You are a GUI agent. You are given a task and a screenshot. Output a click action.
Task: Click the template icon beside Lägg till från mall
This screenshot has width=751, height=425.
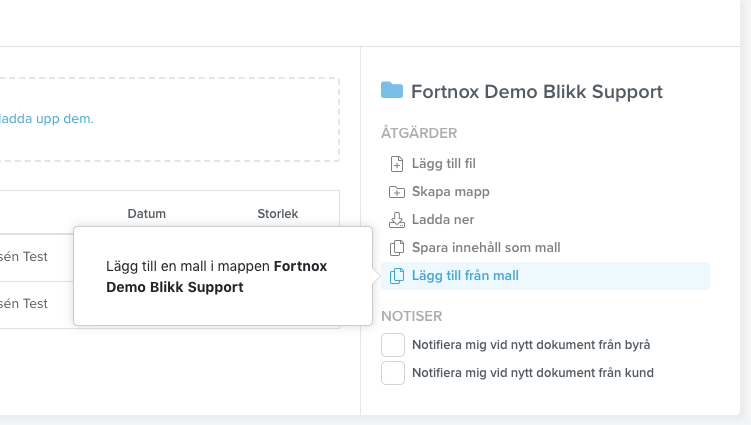pyautogui.click(x=397, y=276)
